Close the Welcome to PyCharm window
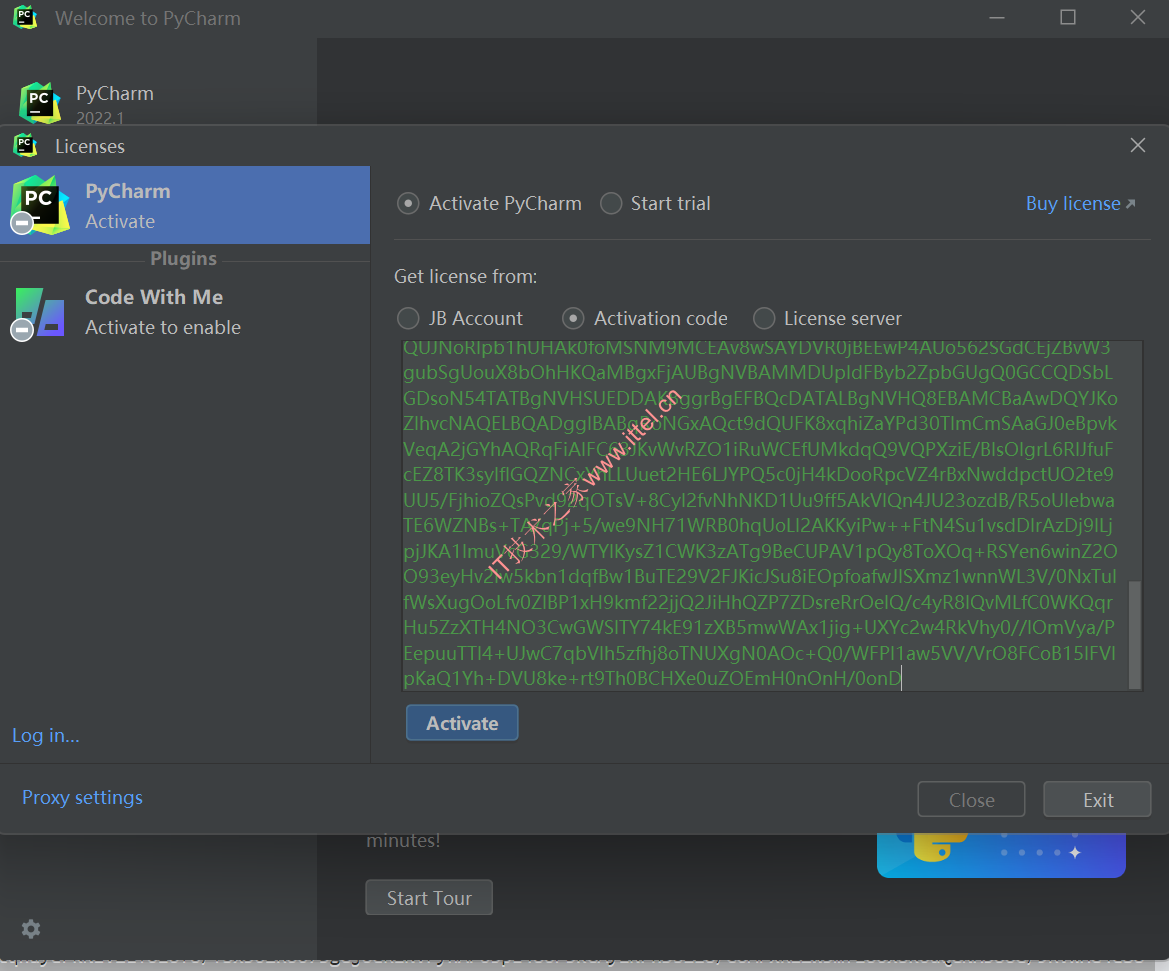This screenshot has width=1169, height=971. tap(1138, 17)
